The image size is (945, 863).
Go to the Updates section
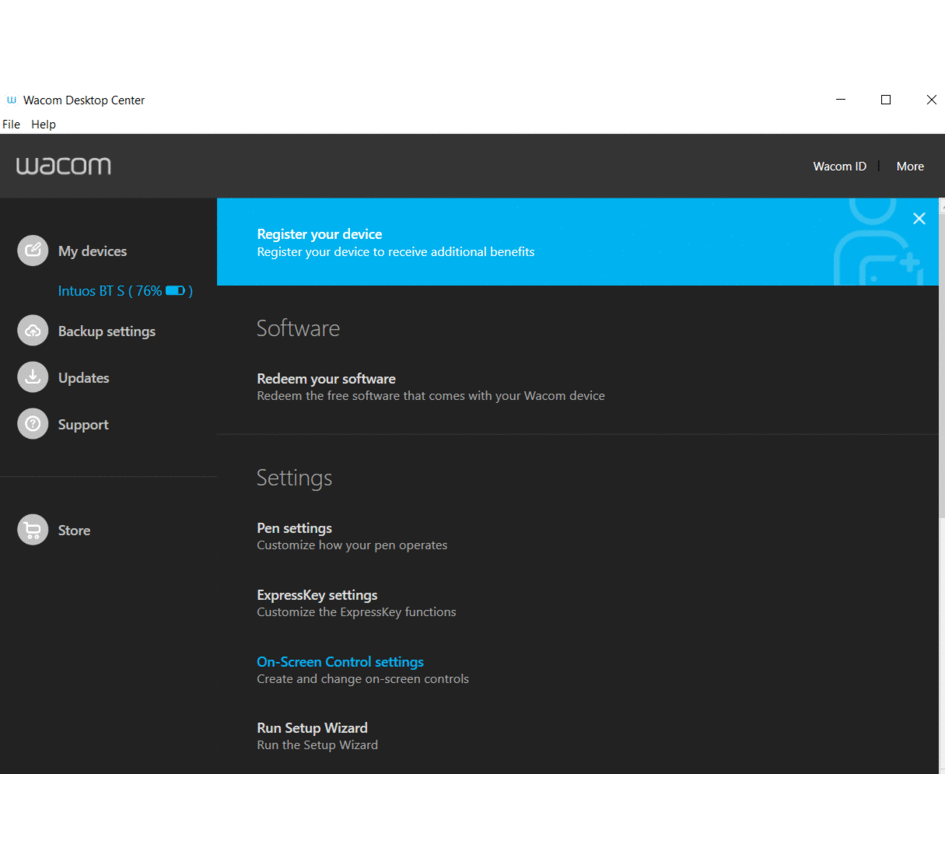coord(83,378)
